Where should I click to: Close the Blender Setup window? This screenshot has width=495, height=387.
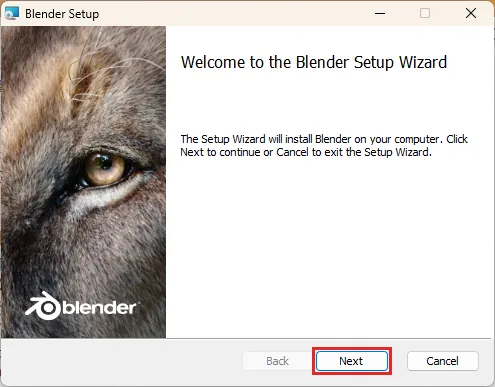pos(471,13)
